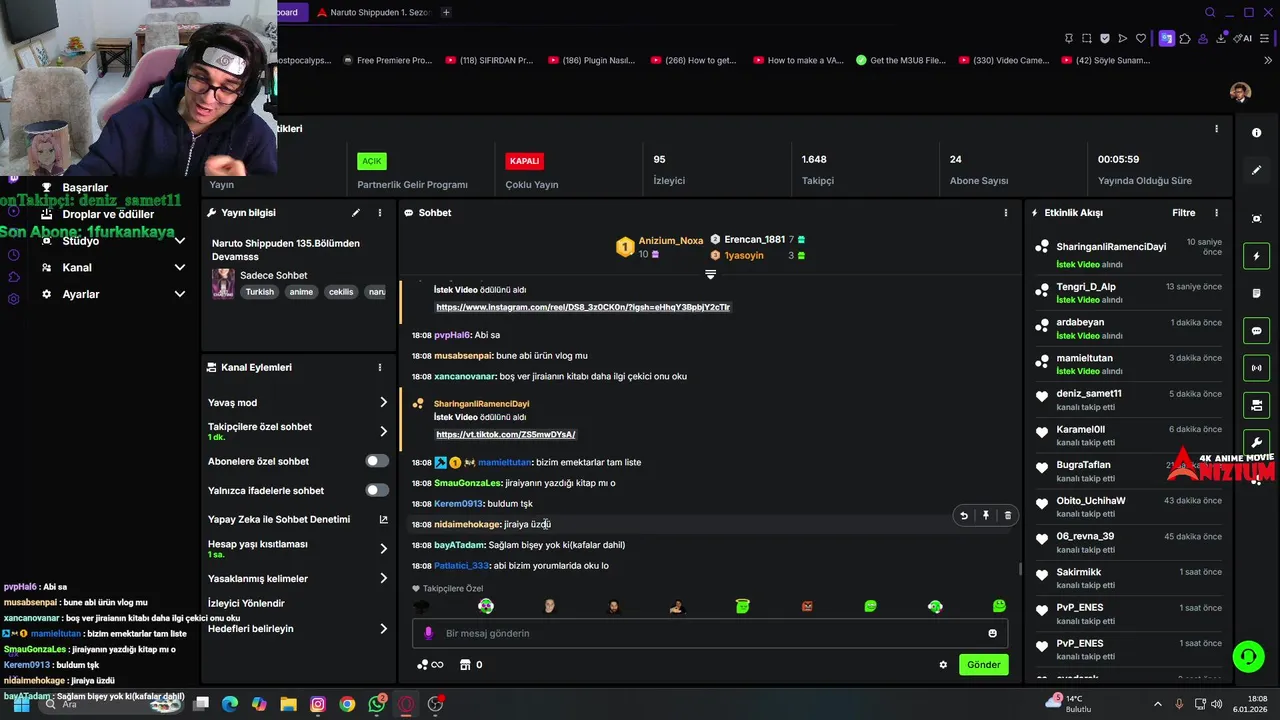Image resolution: width=1280 pixels, height=720 pixels.
Task: Open the vt.tiktok.com link in chat
Action: point(505,434)
